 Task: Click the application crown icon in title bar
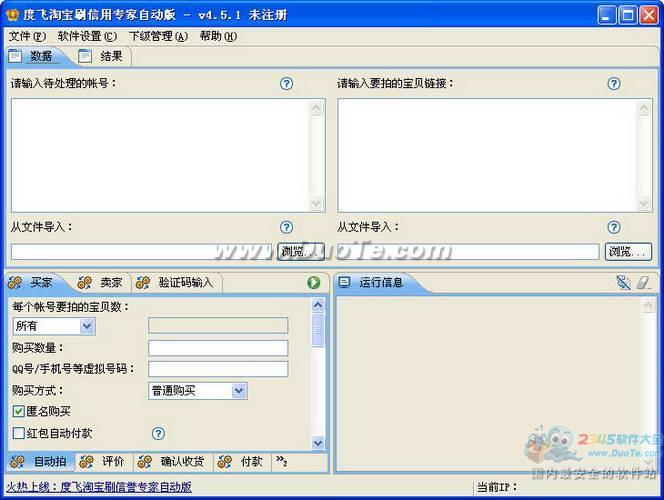13,14
